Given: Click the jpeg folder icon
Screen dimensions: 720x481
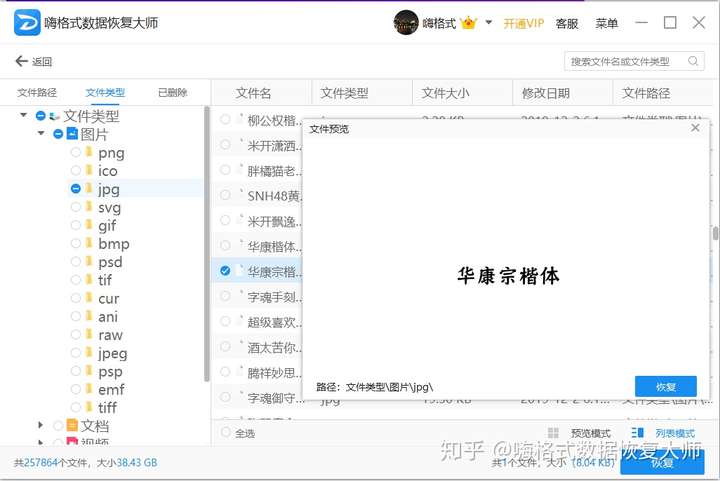Looking at the screenshot, I should 89,352.
